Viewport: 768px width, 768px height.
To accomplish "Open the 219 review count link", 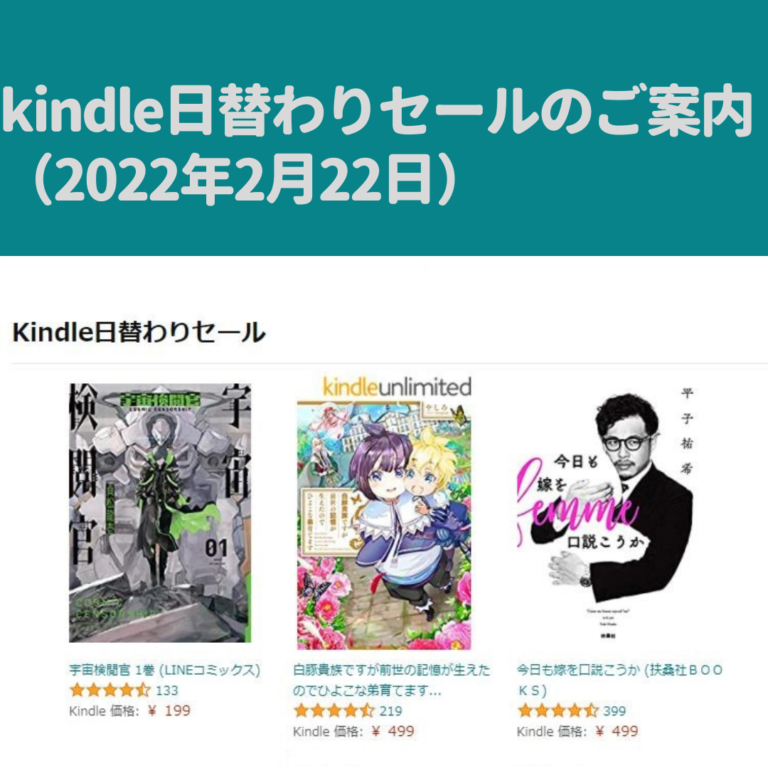I will tap(391, 711).
